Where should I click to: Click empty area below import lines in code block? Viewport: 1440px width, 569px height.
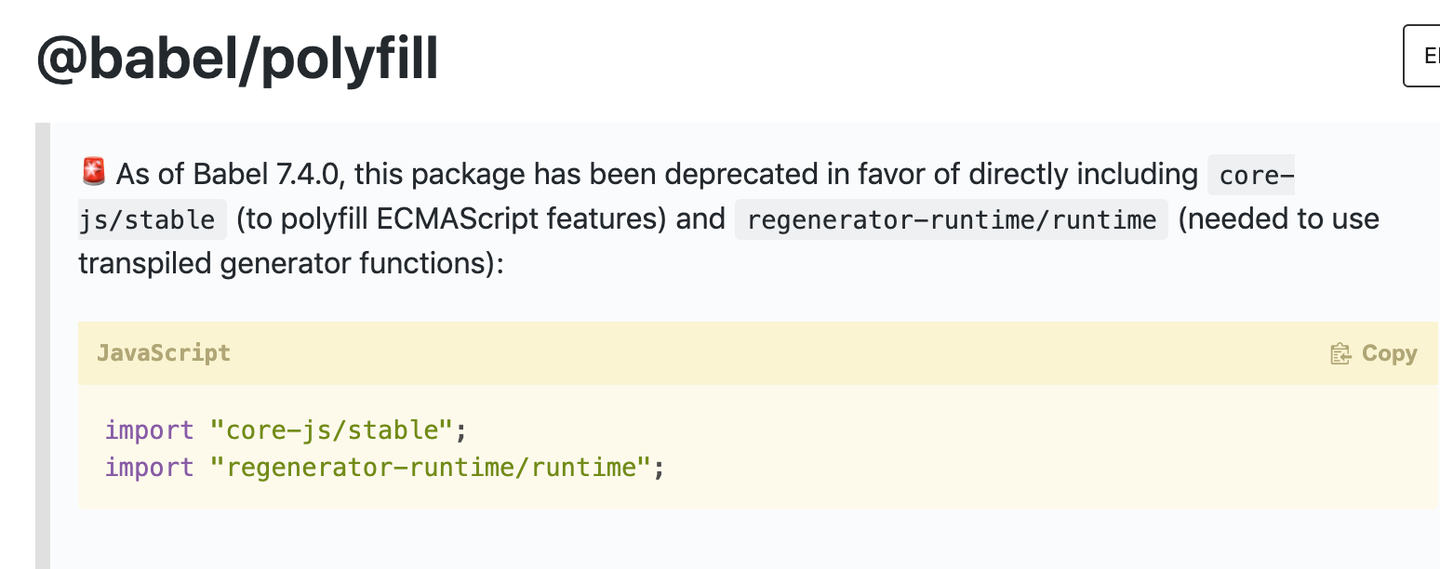click(x=758, y=495)
